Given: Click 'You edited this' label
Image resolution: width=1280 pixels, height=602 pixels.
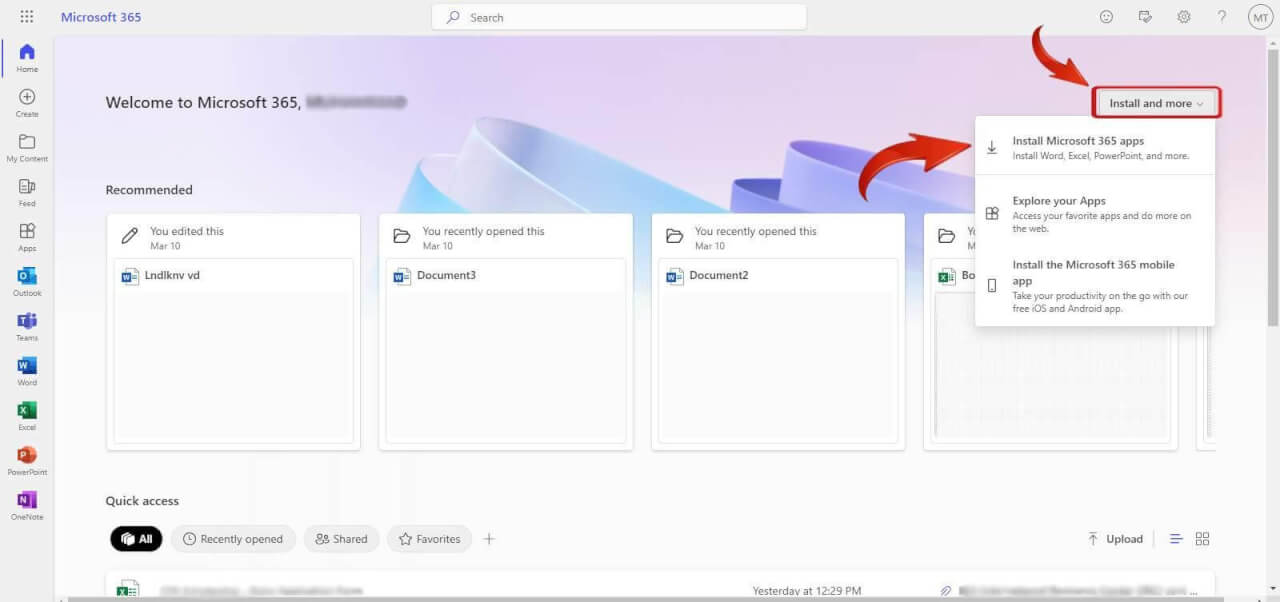Looking at the screenshot, I should pos(187,231).
